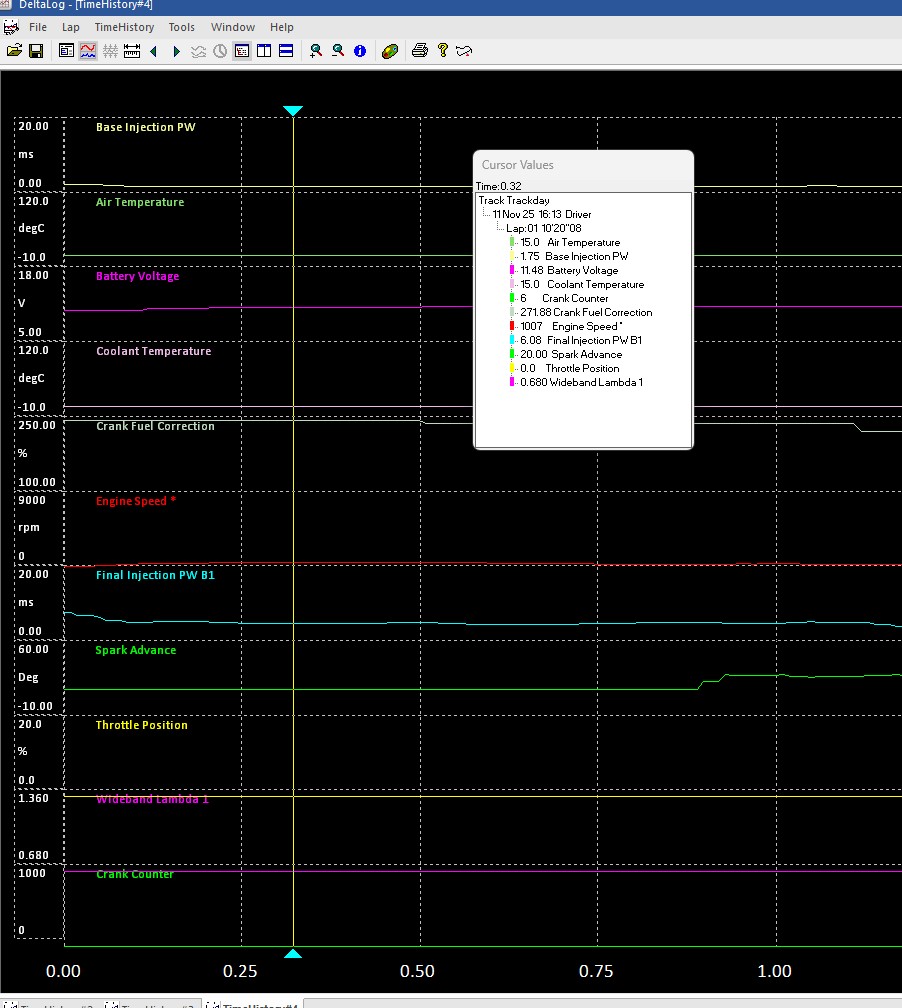Select the Lap:01 tree node
The image size is (902, 1008).
point(545,228)
